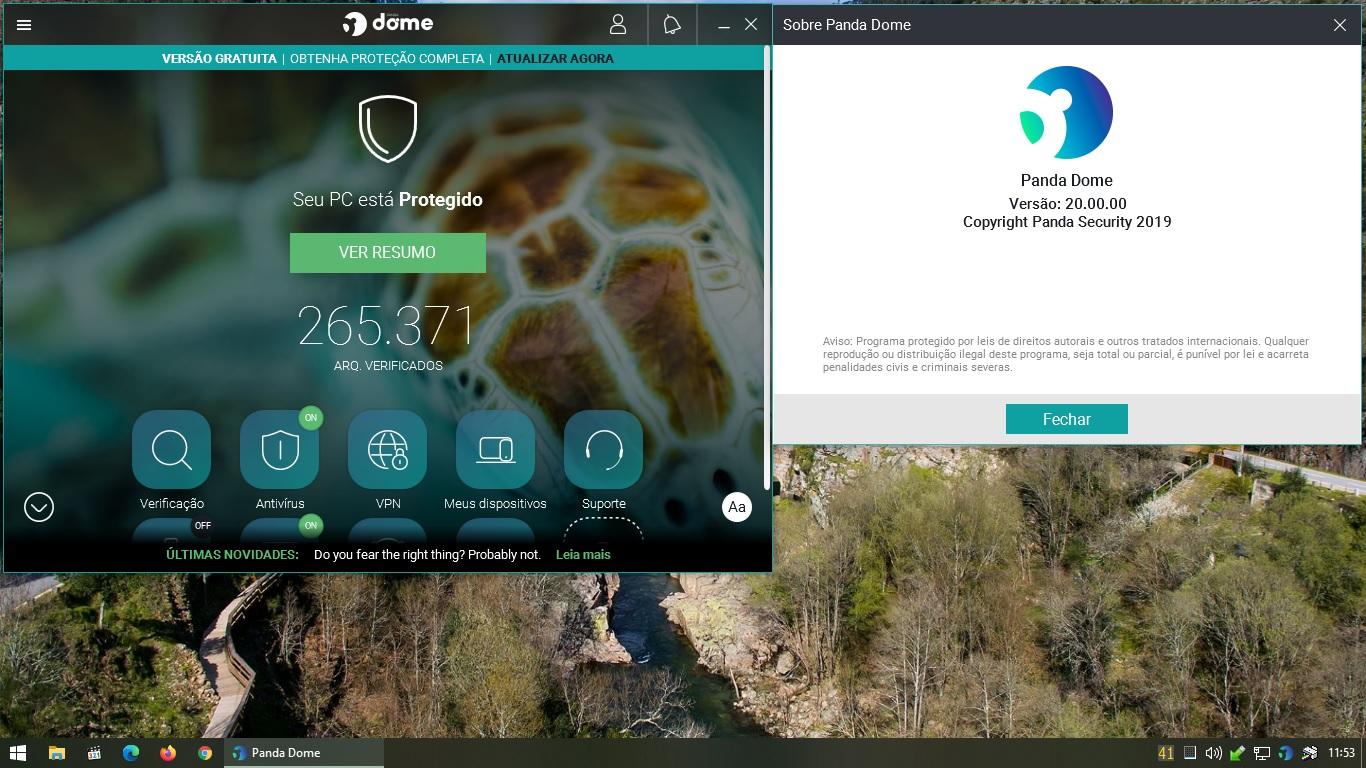This screenshot has width=1366, height=768.
Task: Click the printer tray icon
Action: click(1309, 753)
